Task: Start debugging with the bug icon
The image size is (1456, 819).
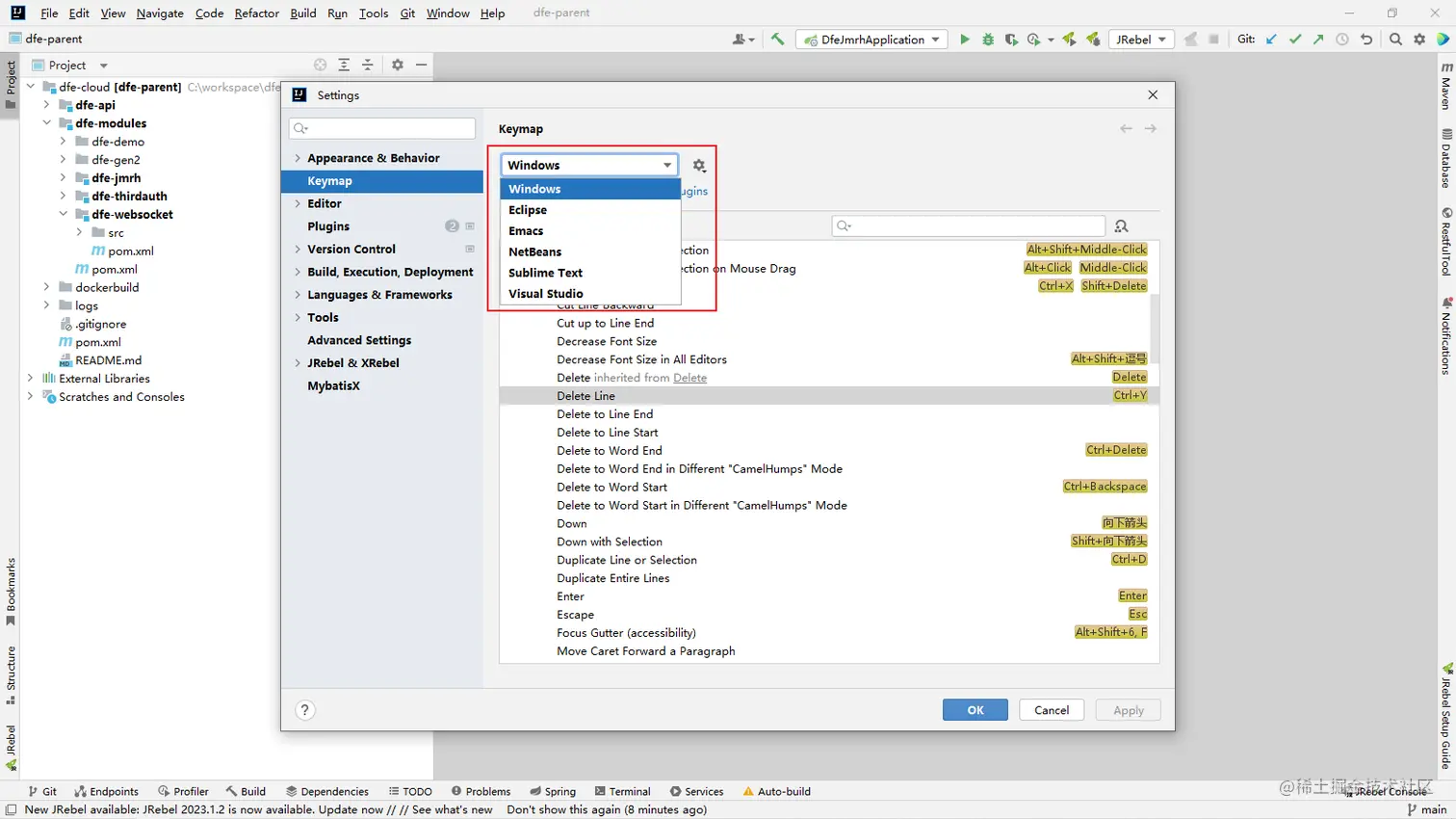Action: coord(988,40)
